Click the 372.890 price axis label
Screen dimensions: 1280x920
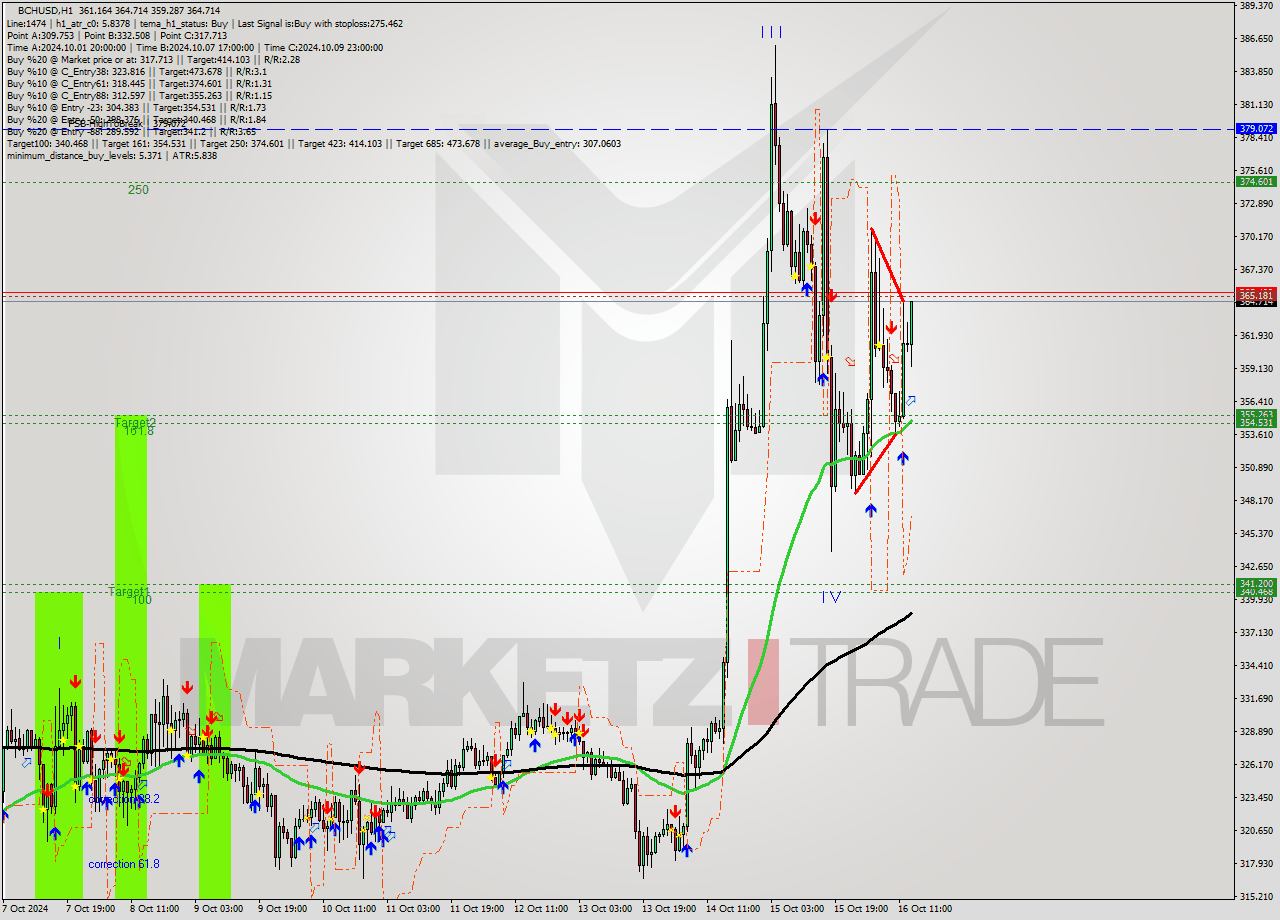(1256, 204)
